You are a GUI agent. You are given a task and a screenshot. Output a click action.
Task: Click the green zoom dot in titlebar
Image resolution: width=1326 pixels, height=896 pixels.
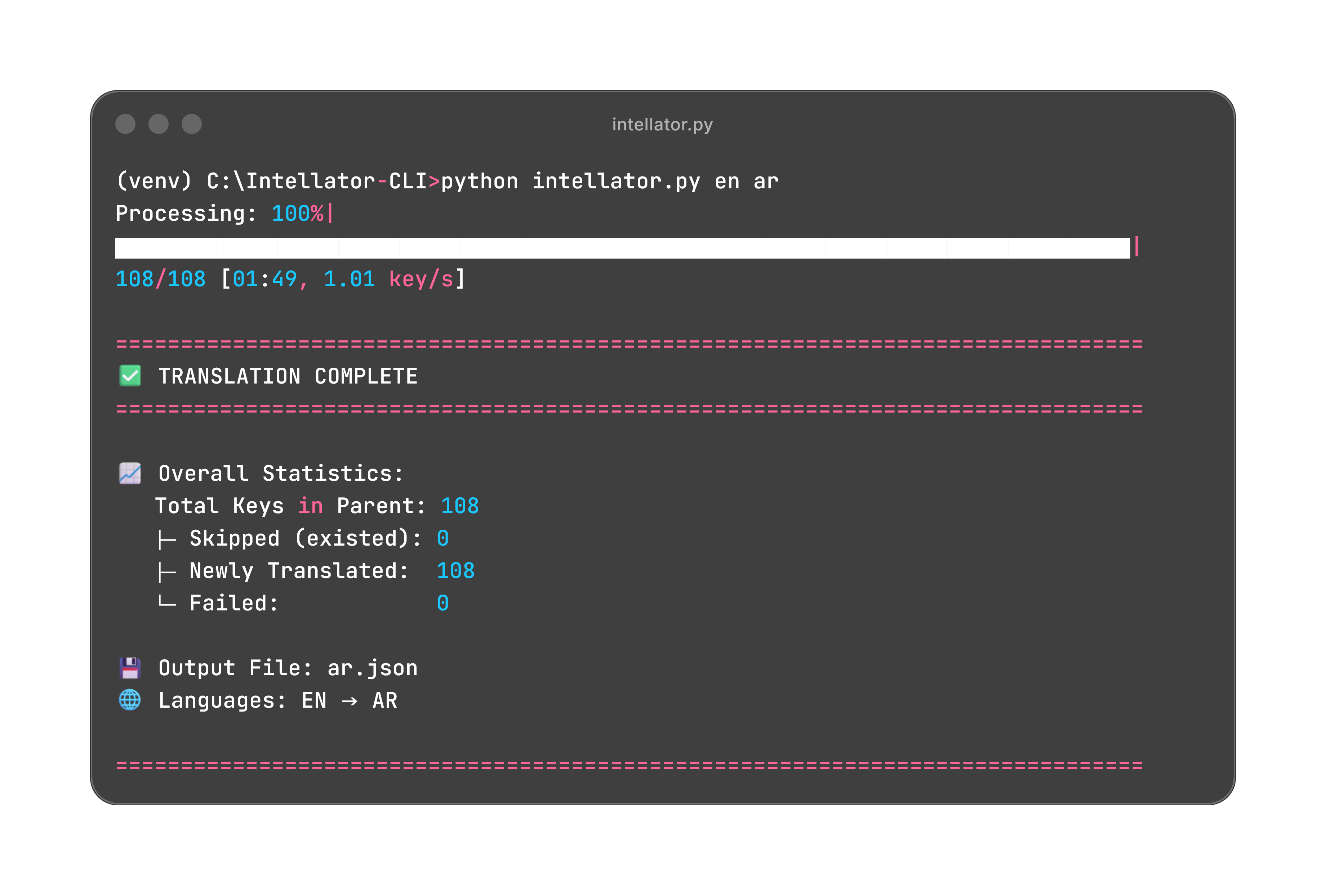[x=192, y=124]
